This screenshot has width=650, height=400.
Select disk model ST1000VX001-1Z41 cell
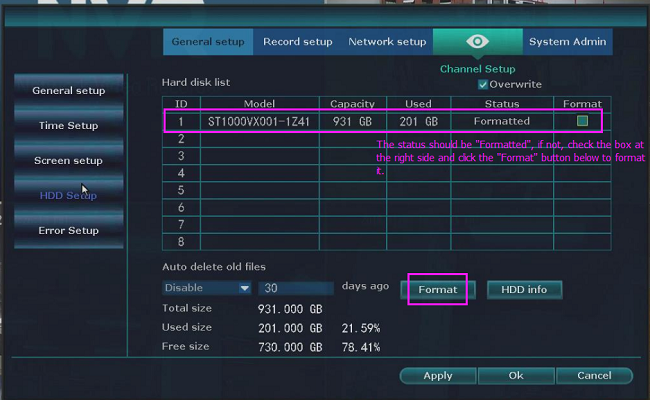click(260, 121)
